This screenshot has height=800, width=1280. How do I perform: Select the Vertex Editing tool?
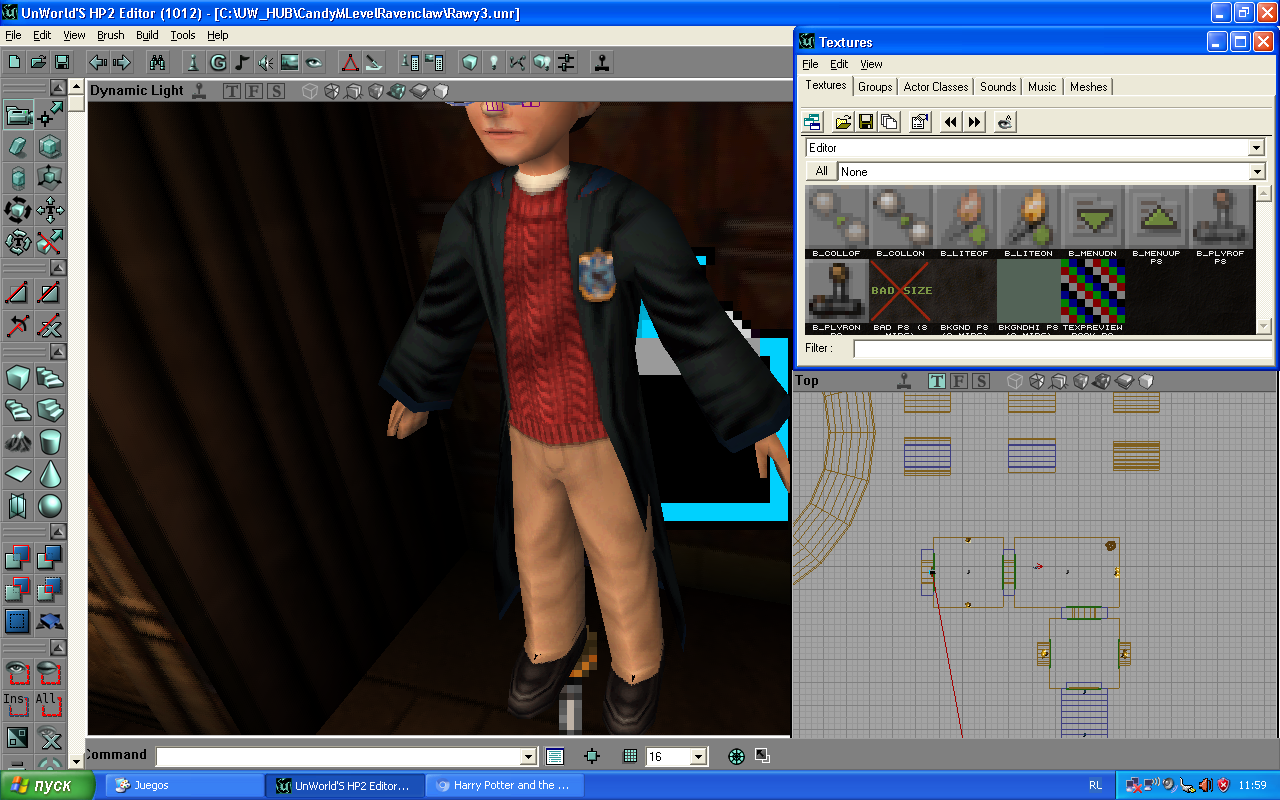click(x=50, y=116)
